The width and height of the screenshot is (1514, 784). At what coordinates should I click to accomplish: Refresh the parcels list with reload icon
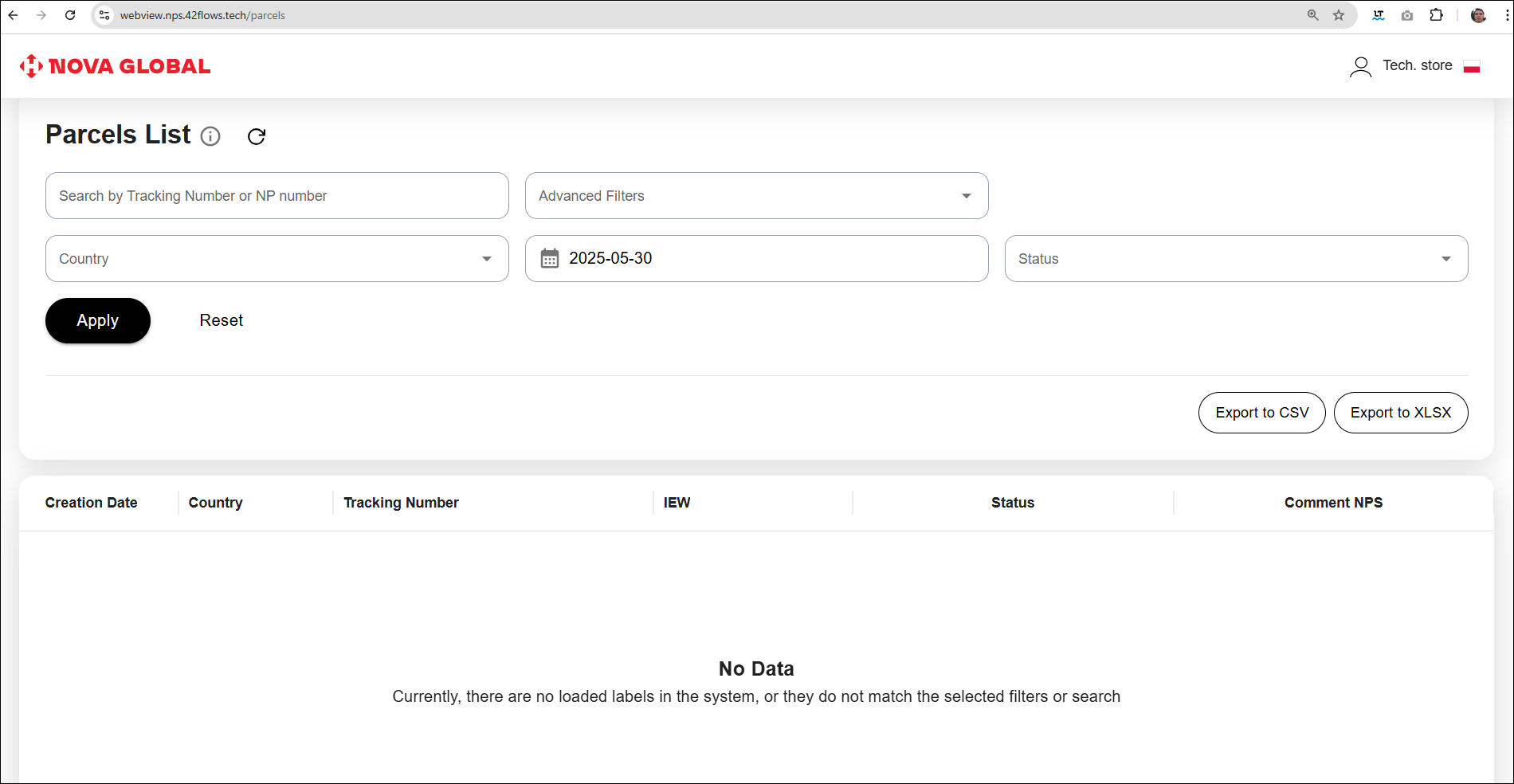coord(257,136)
